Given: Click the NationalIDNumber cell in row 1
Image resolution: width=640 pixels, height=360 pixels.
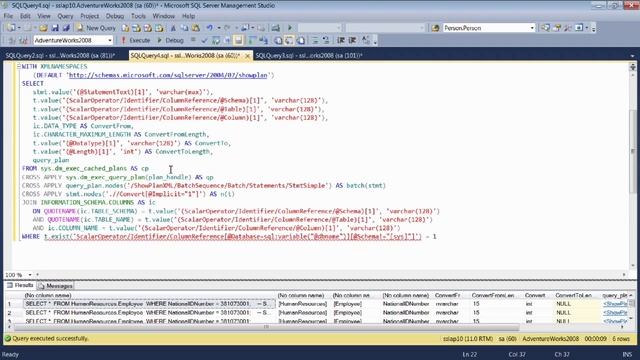Looking at the screenshot, I should point(406,304).
